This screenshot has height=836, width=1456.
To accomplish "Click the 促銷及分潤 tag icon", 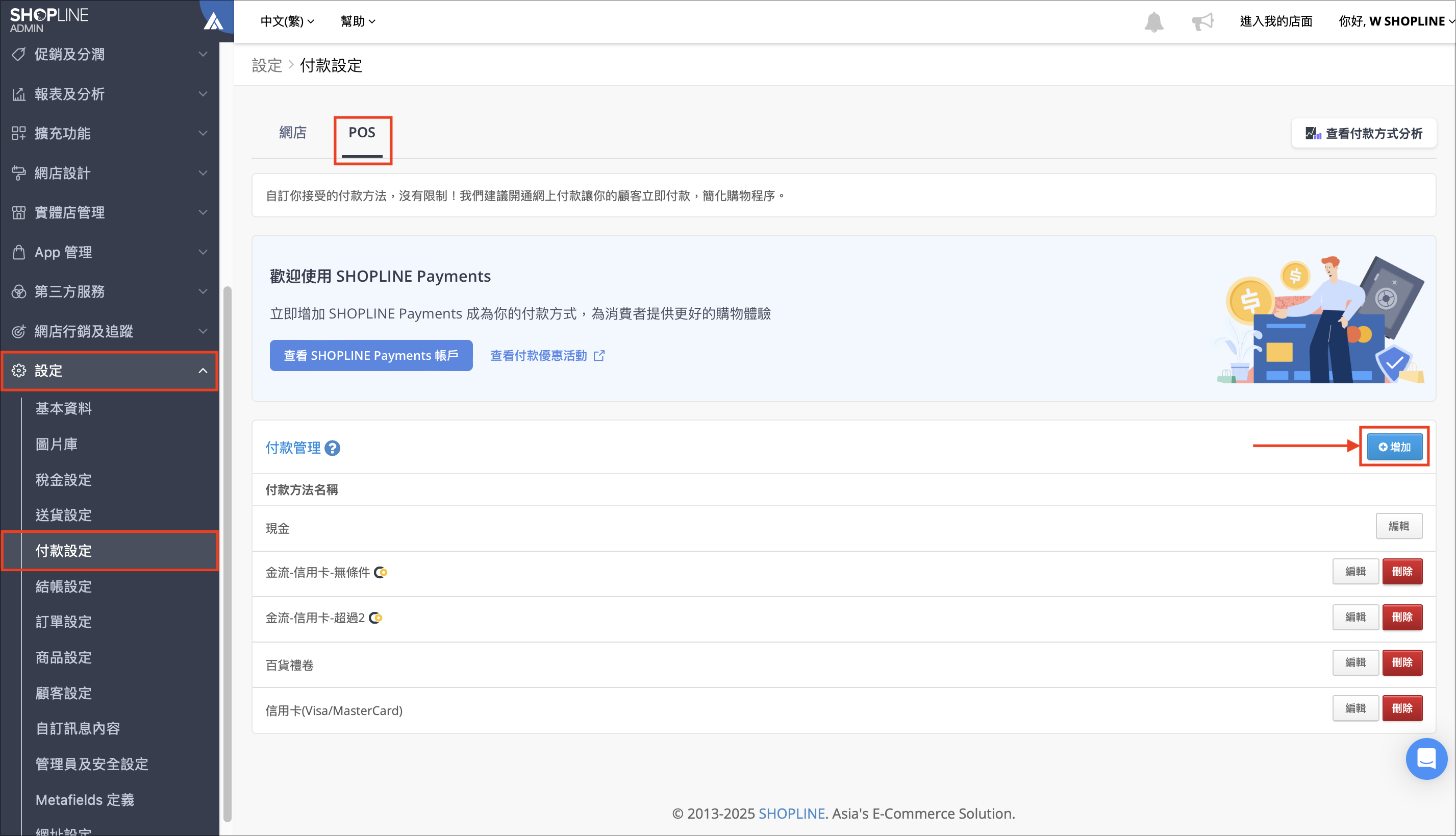I will pyautogui.click(x=19, y=54).
